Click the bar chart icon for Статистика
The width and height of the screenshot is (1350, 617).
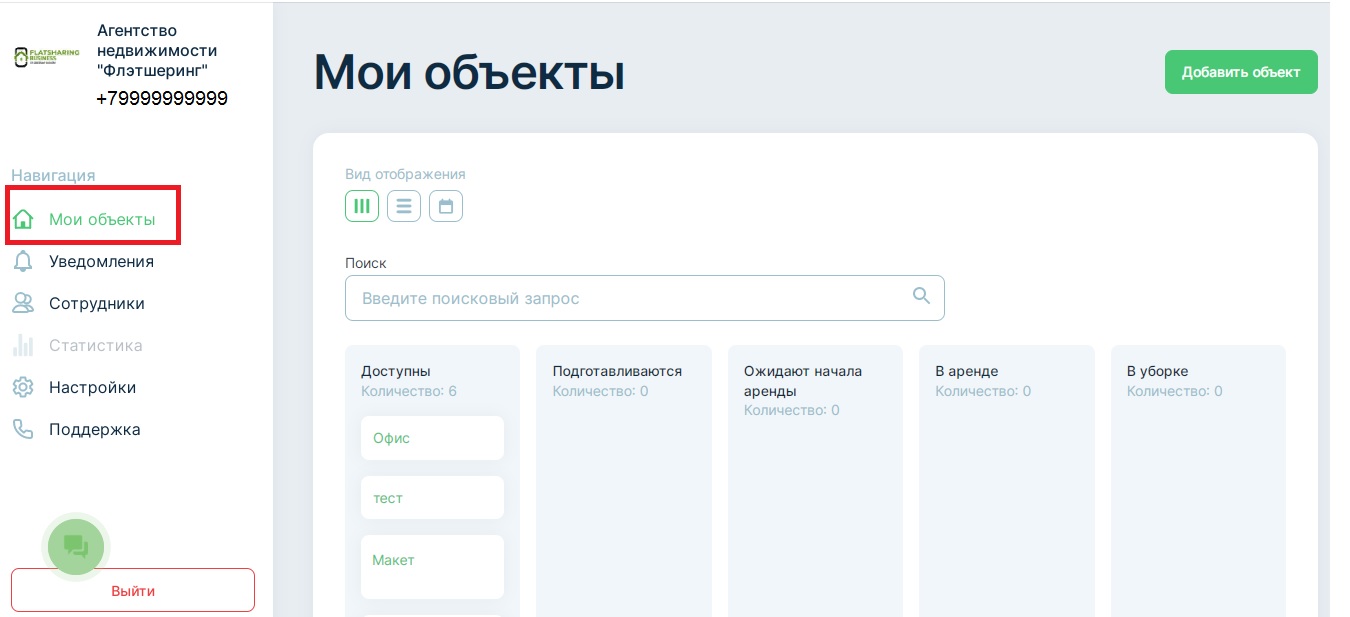tap(23, 346)
